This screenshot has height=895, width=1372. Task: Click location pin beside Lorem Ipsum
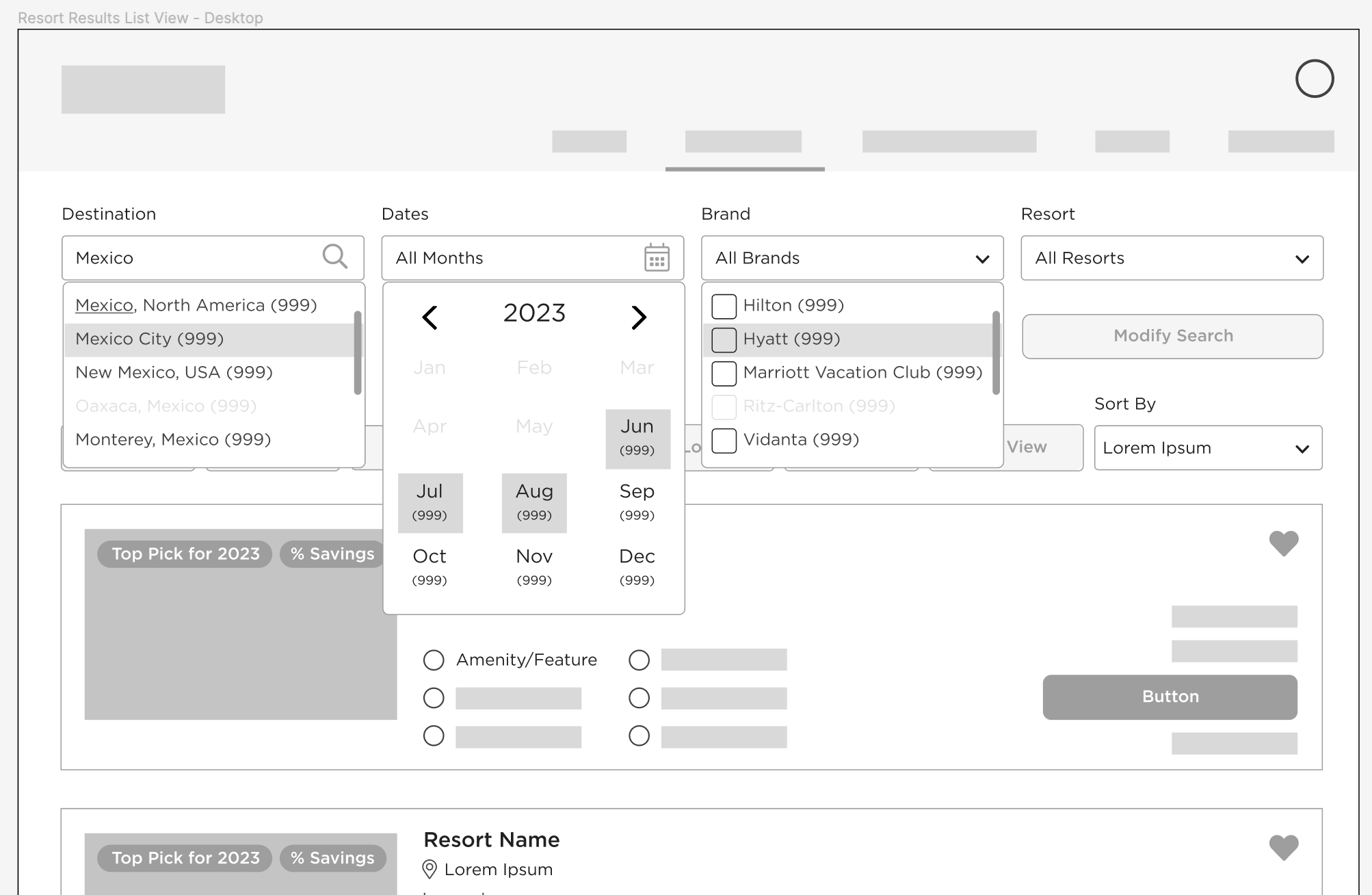pos(430,869)
